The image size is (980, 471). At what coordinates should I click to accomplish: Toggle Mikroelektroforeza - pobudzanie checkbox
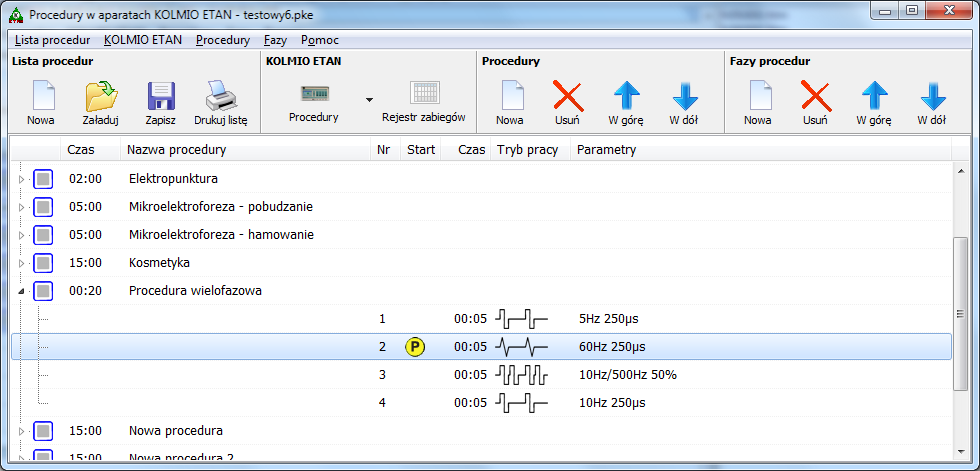click(x=42, y=207)
